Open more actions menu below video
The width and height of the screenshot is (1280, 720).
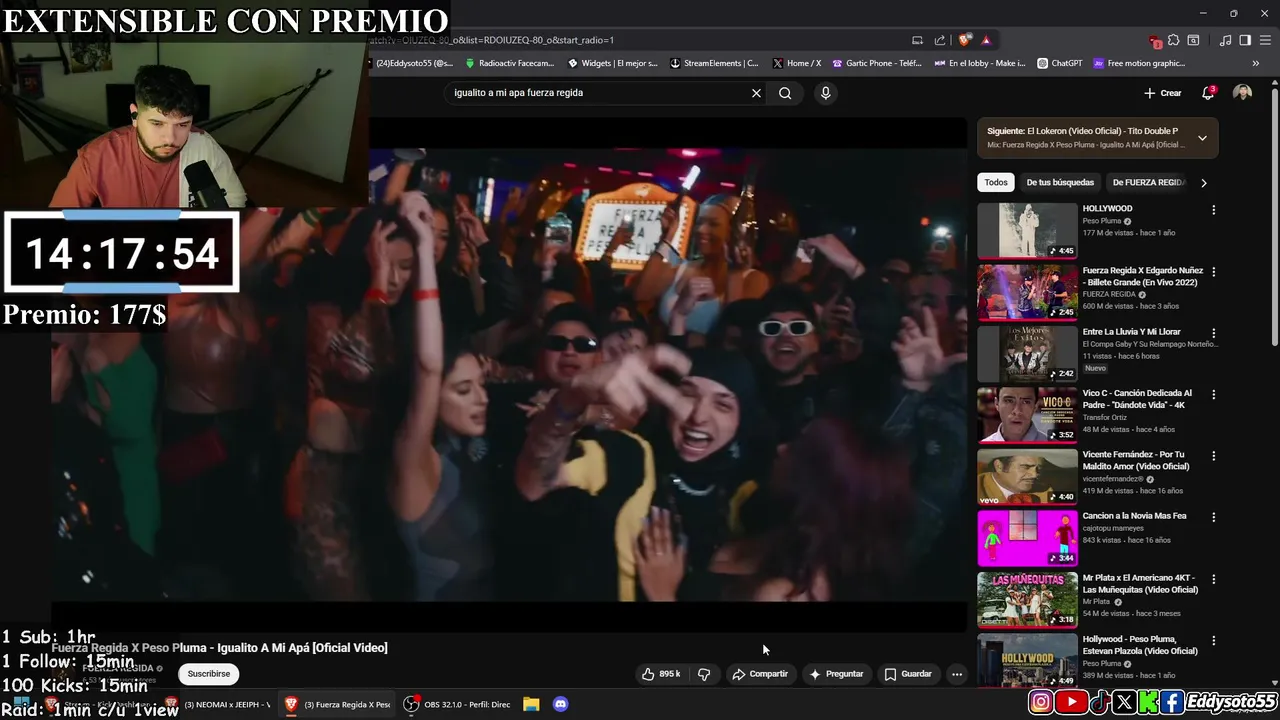(957, 674)
